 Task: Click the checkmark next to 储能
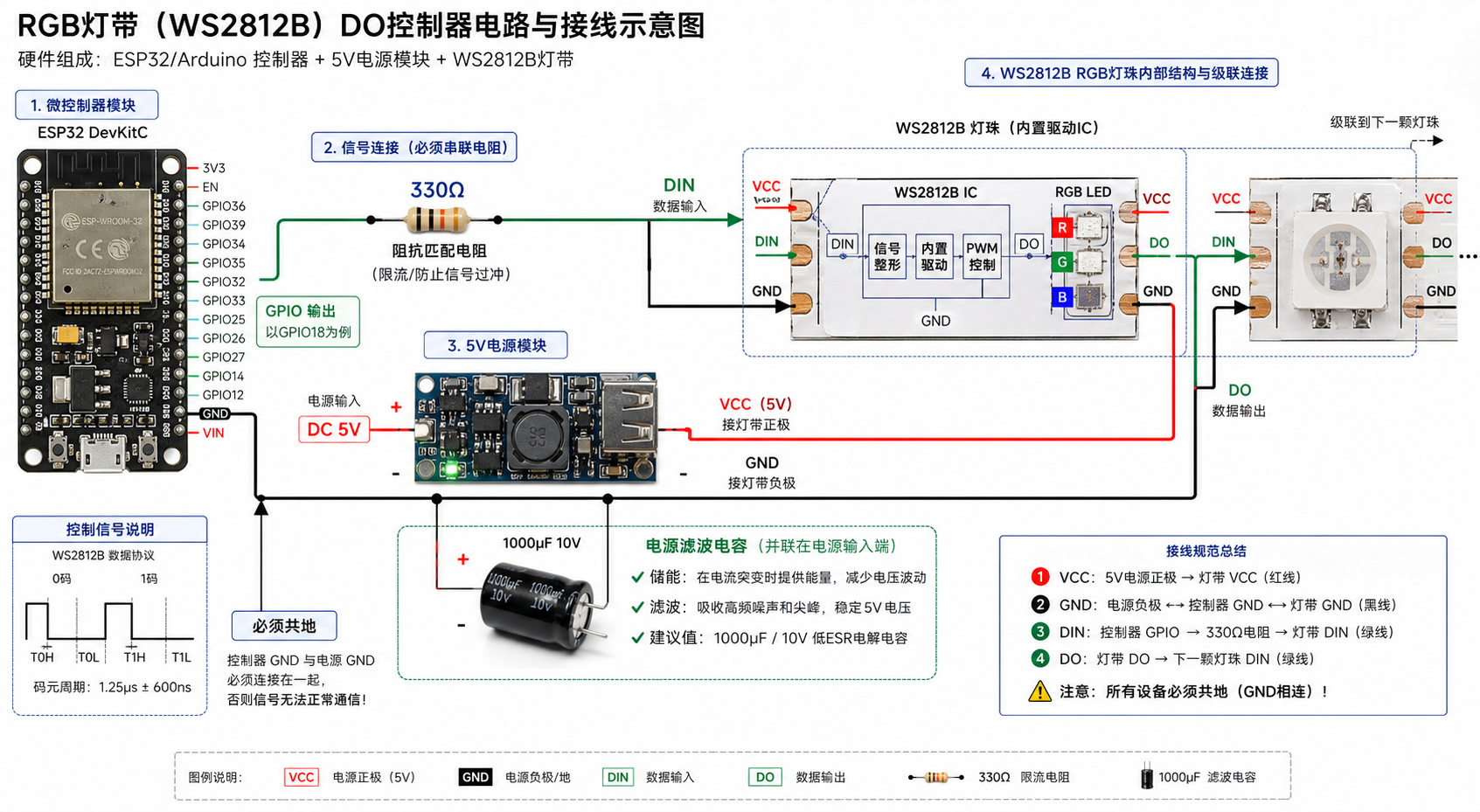click(x=638, y=577)
